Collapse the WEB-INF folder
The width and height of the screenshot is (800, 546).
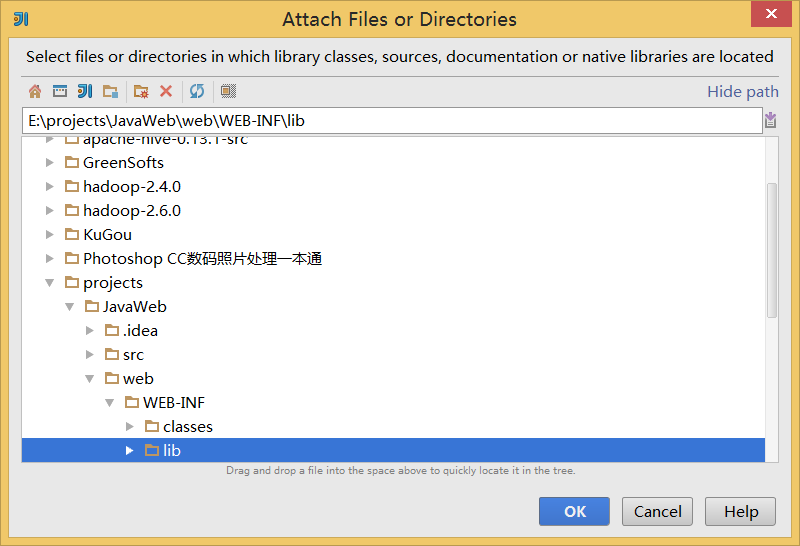click(110, 403)
